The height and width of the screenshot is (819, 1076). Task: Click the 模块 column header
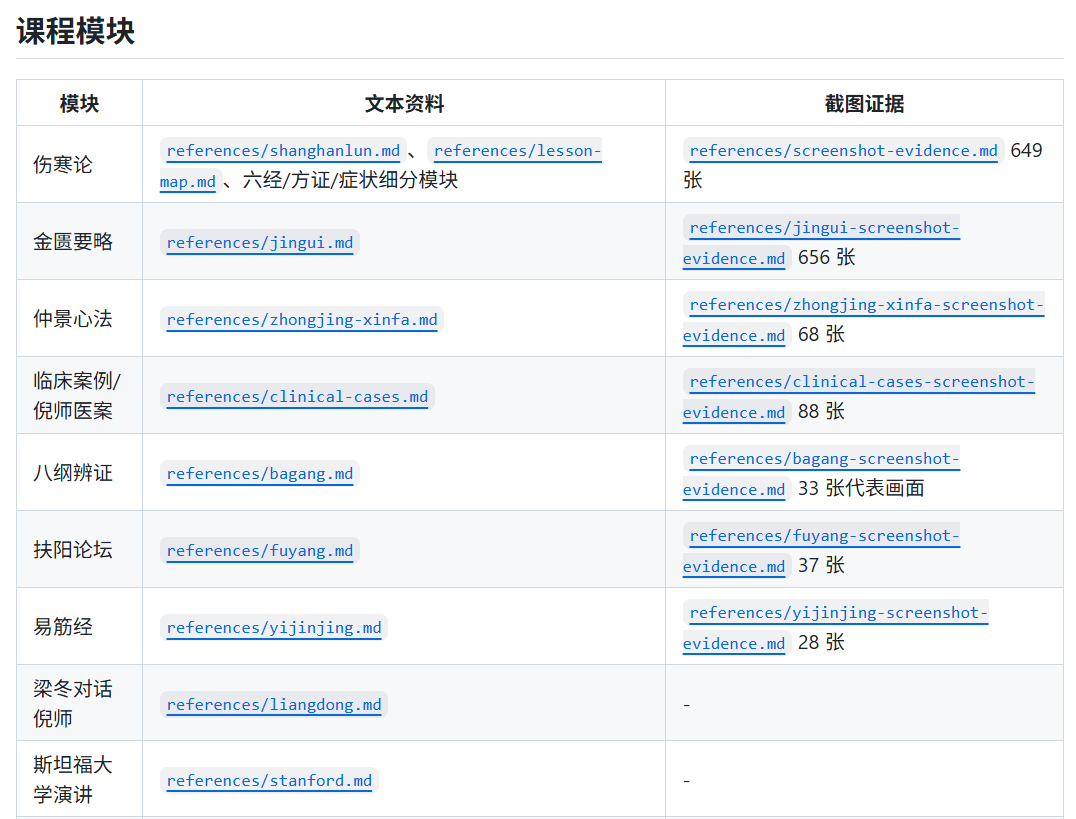tap(80, 104)
